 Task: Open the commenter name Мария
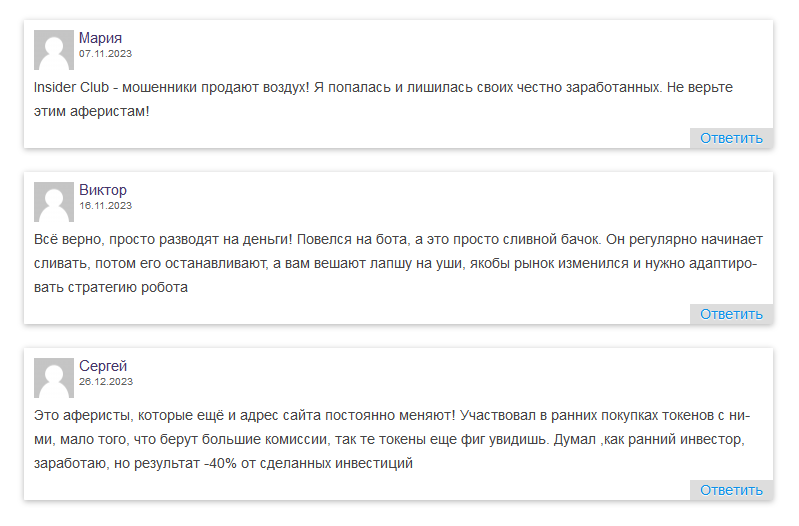point(100,38)
